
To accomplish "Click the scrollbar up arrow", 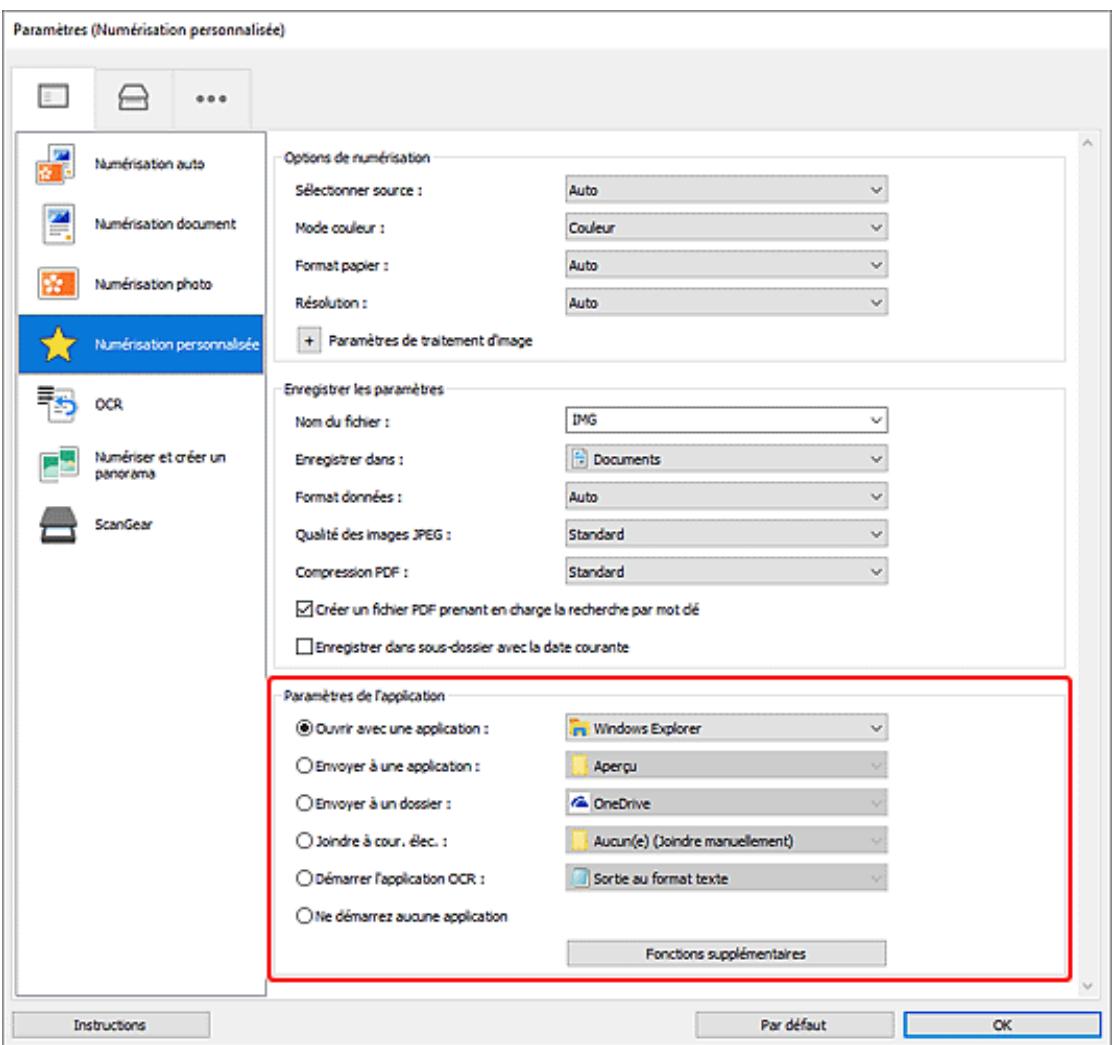I will pyautogui.click(x=1087, y=143).
